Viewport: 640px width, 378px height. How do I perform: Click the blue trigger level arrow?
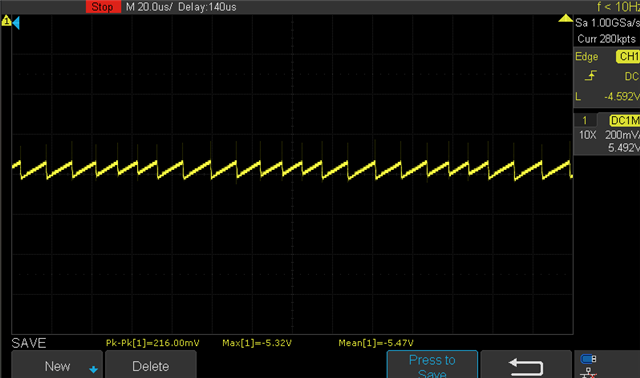[16, 22]
